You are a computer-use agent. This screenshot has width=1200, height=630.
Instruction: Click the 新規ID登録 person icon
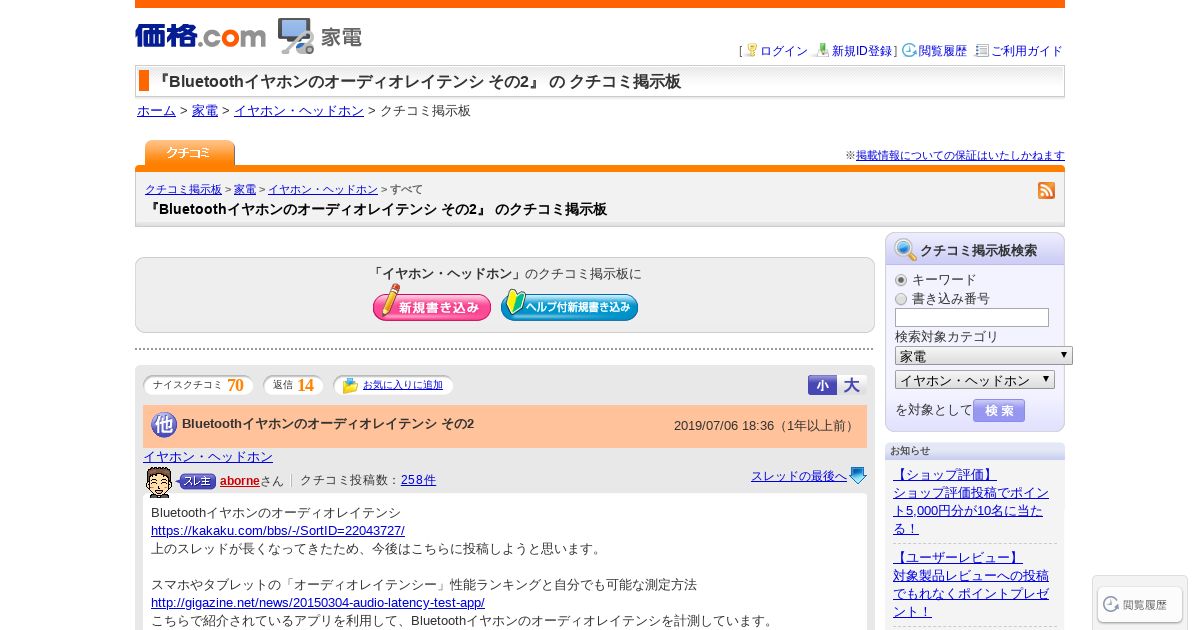(x=822, y=50)
